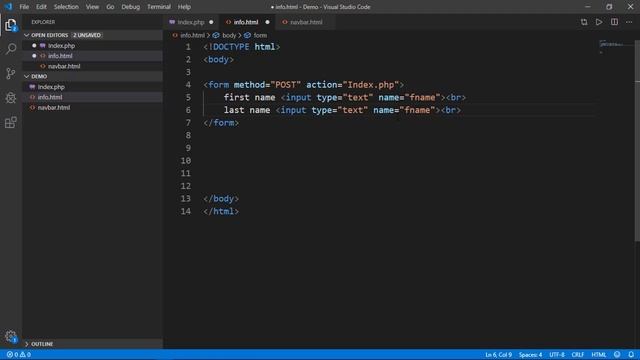Open the Help menu
The height and width of the screenshot is (360, 640).
click(184, 7)
